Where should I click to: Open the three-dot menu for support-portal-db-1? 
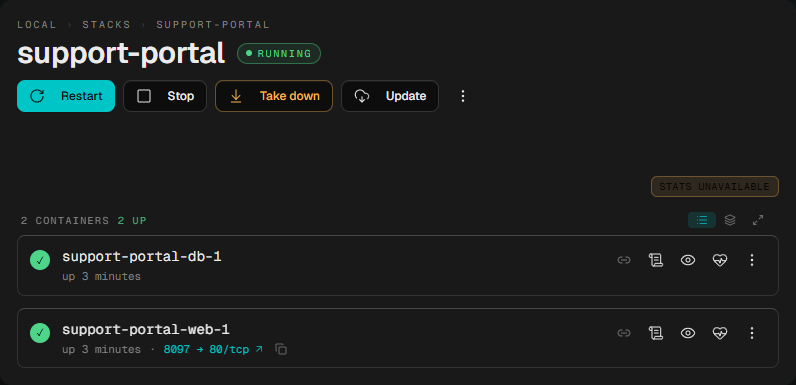752,260
